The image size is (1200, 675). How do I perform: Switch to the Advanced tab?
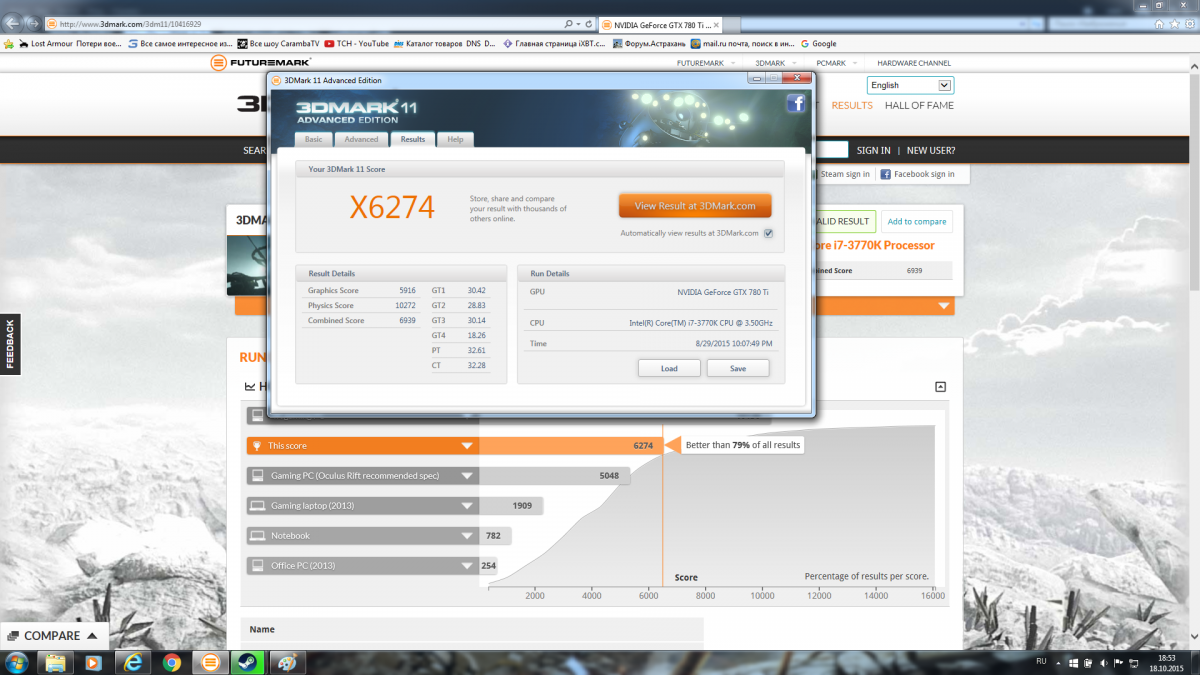pyautogui.click(x=361, y=140)
